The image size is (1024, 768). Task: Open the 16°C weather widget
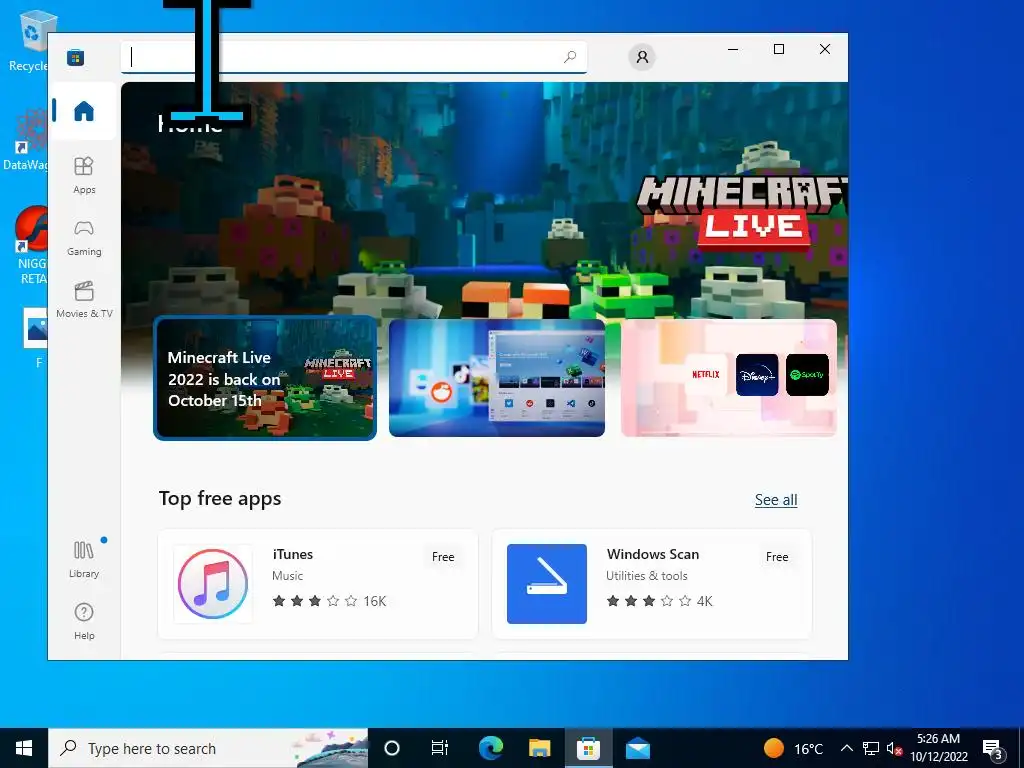793,748
